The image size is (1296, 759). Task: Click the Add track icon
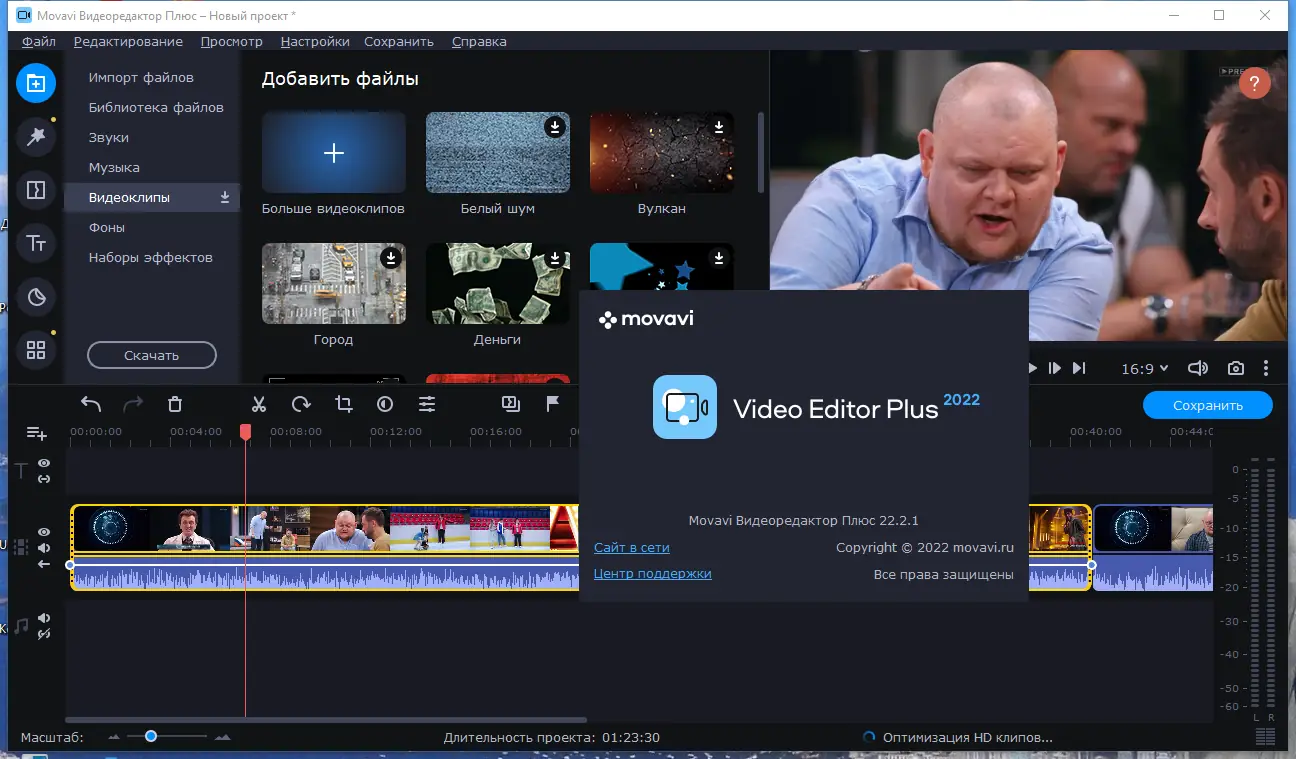pyautogui.click(x=37, y=433)
